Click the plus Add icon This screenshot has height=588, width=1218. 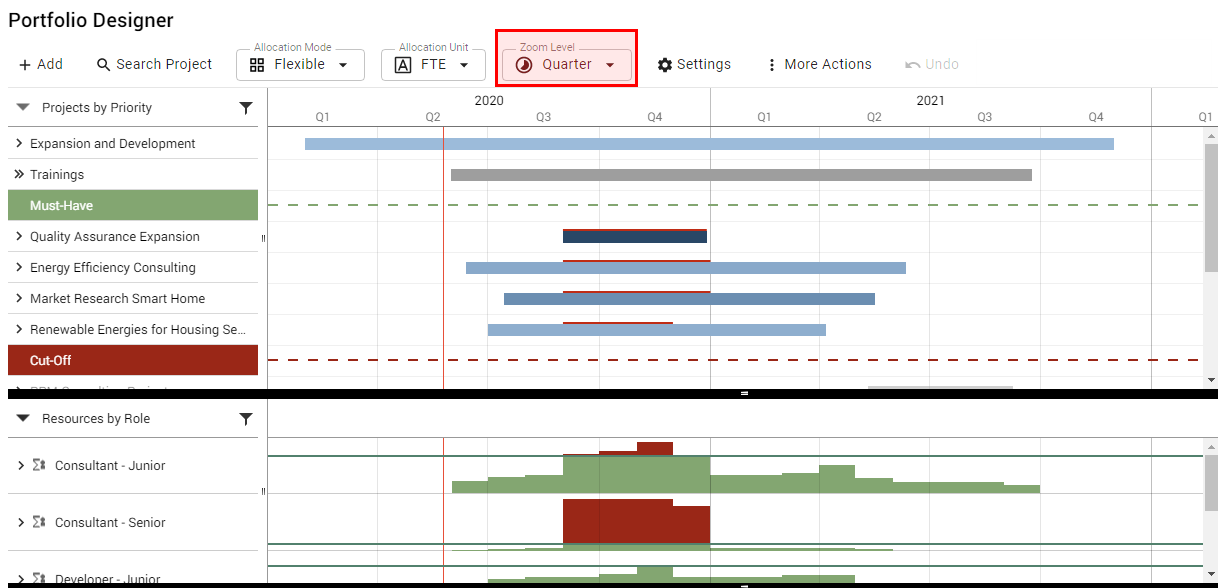tap(25, 65)
